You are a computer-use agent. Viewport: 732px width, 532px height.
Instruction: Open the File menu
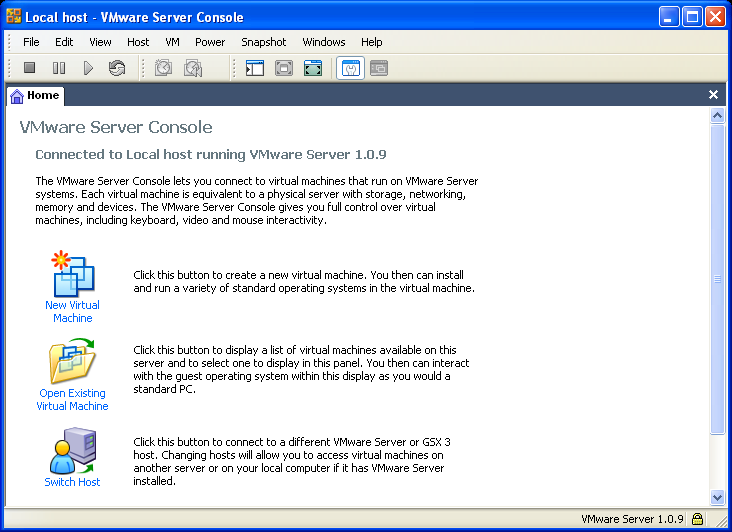[x=31, y=42]
